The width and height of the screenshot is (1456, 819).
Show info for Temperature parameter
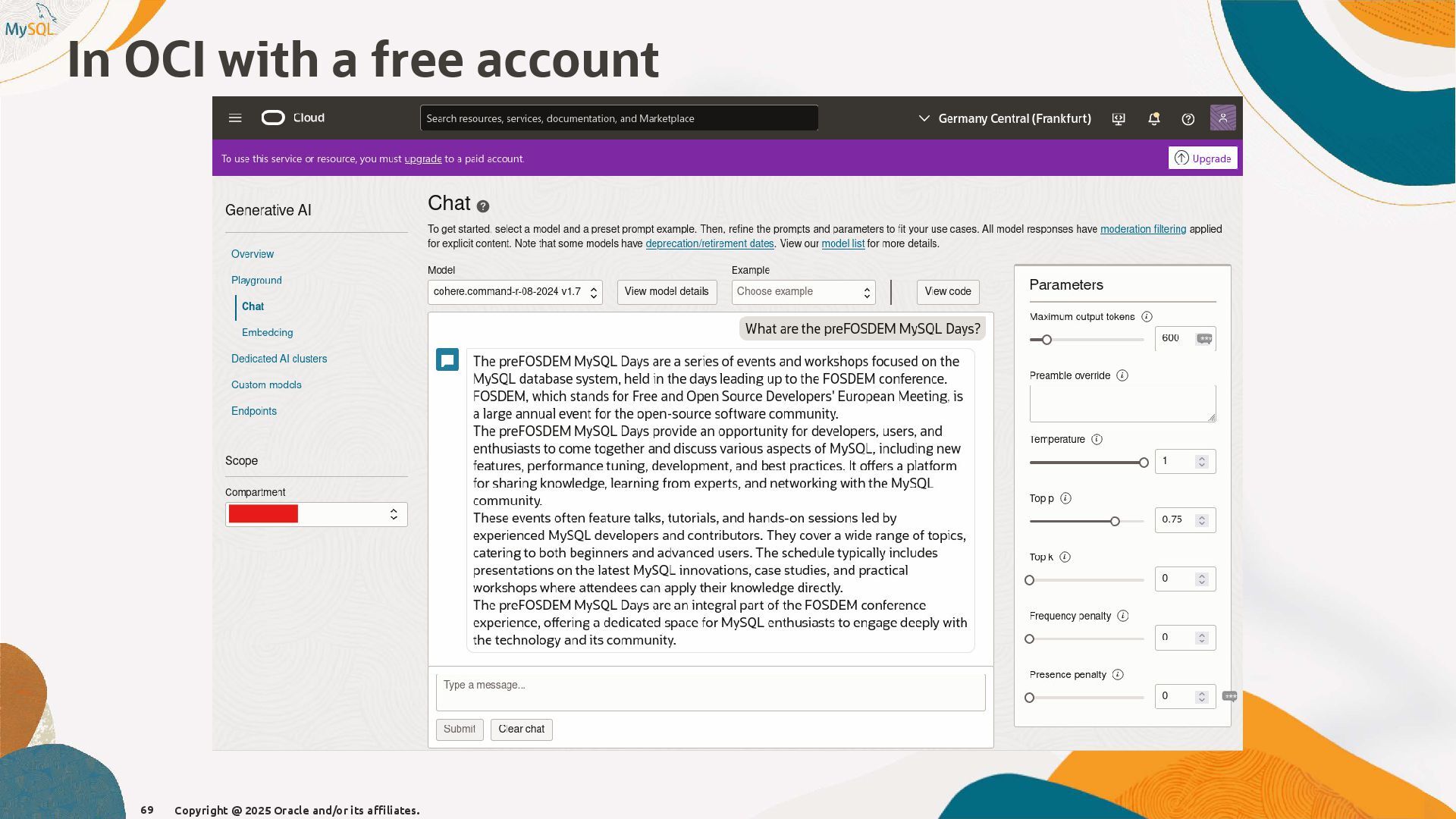tap(1097, 440)
